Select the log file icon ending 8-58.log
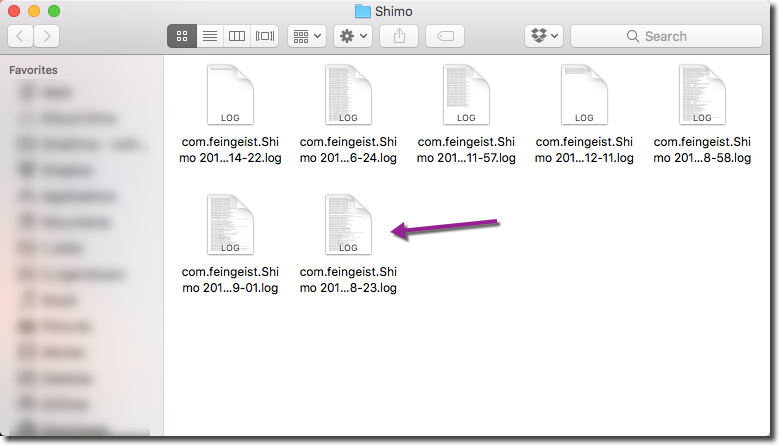 (x=702, y=94)
